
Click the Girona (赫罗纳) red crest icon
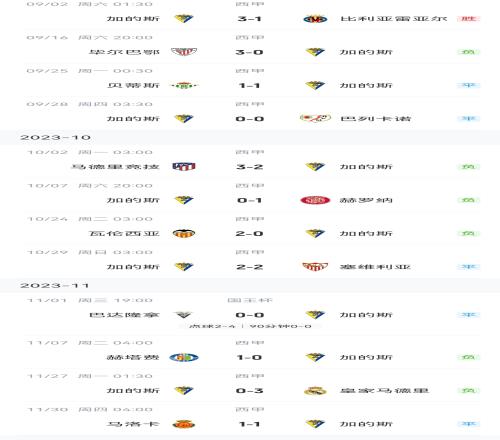(x=315, y=200)
